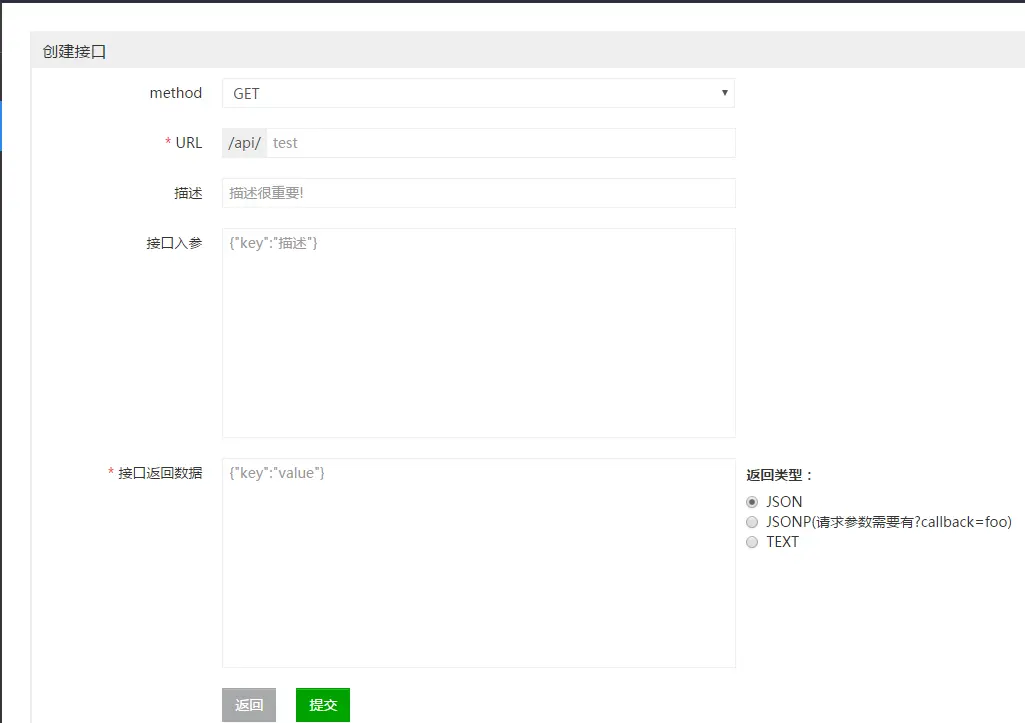Click the URL input field with 'test' placeholder
The height and width of the screenshot is (723, 1025).
click(501, 143)
